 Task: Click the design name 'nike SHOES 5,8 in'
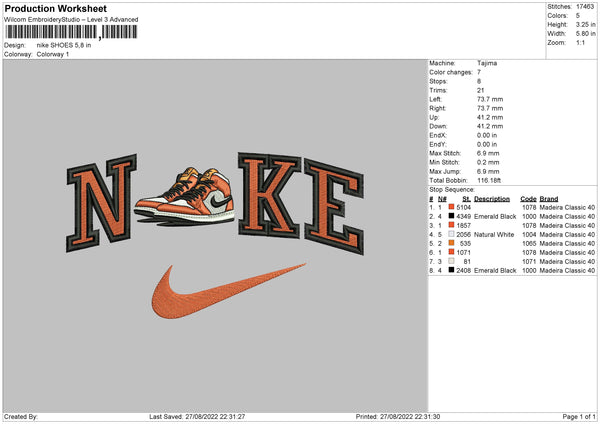64,45
